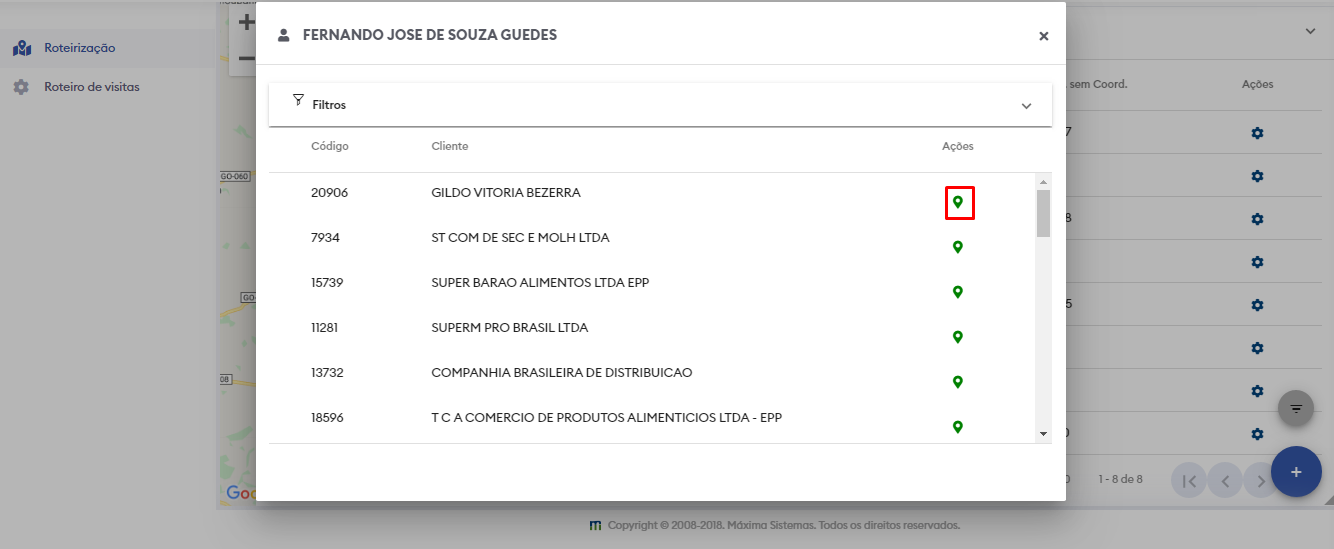Screen dimensions: 1334x549
Task: Collapse background panel using top-right chevron
Action: click(1310, 32)
